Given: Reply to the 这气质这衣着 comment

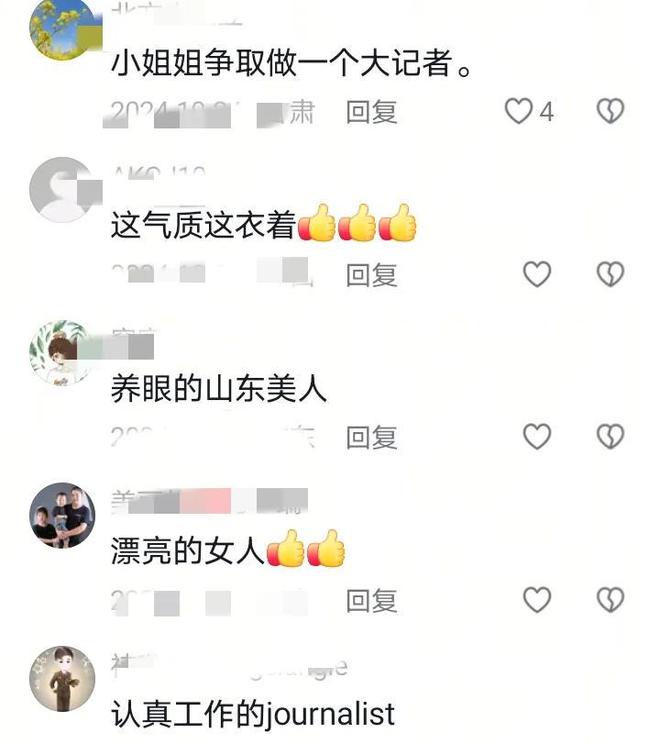Looking at the screenshot, I should pos(372,275).
